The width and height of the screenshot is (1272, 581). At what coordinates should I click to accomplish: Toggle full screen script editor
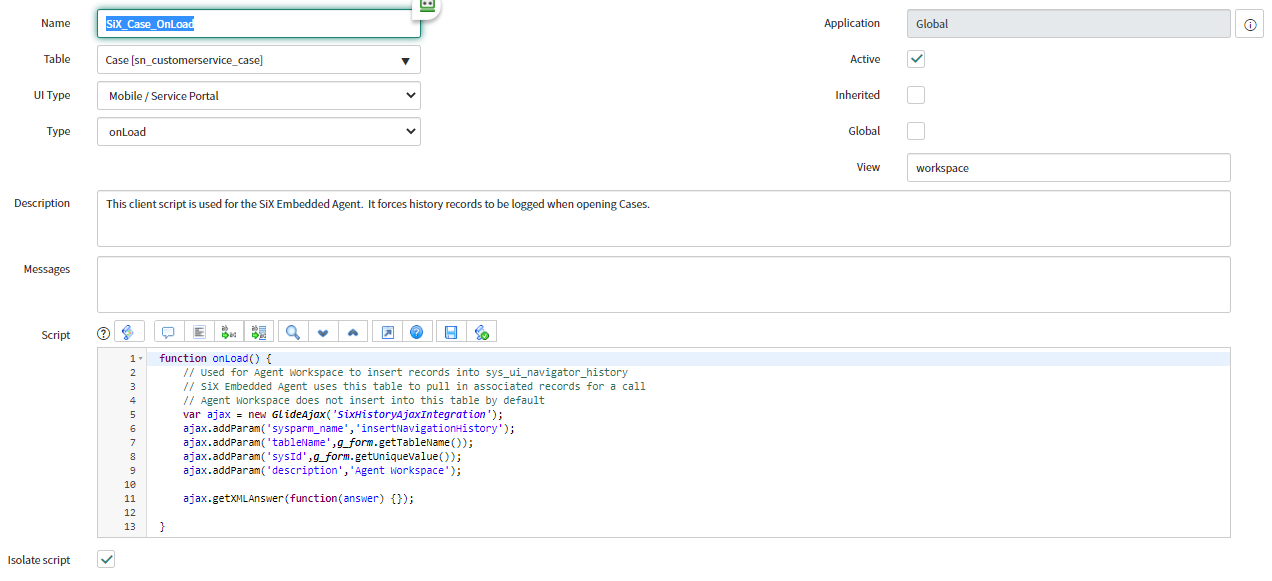(387, 332)
